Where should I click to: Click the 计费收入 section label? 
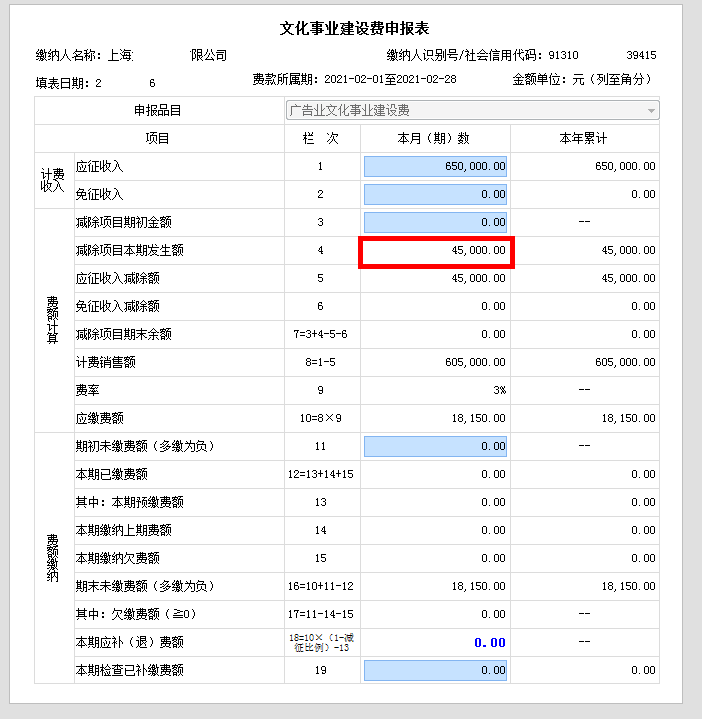click(x=53, y=180)
